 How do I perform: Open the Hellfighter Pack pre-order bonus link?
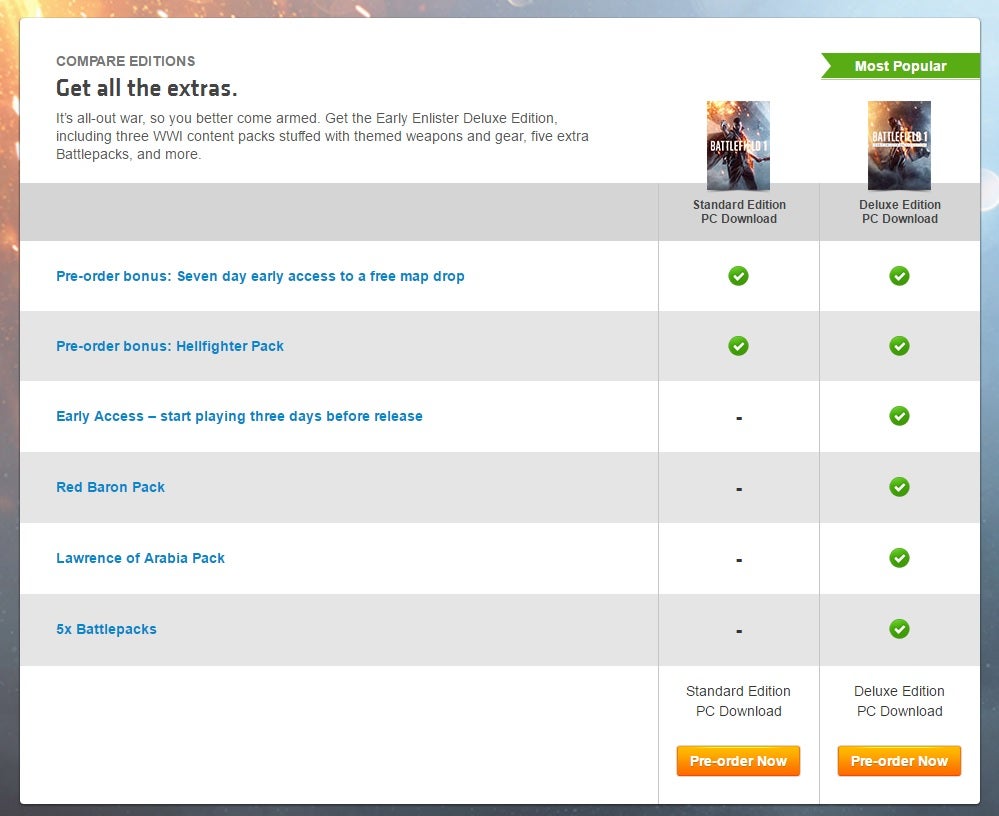click(170, 346)
